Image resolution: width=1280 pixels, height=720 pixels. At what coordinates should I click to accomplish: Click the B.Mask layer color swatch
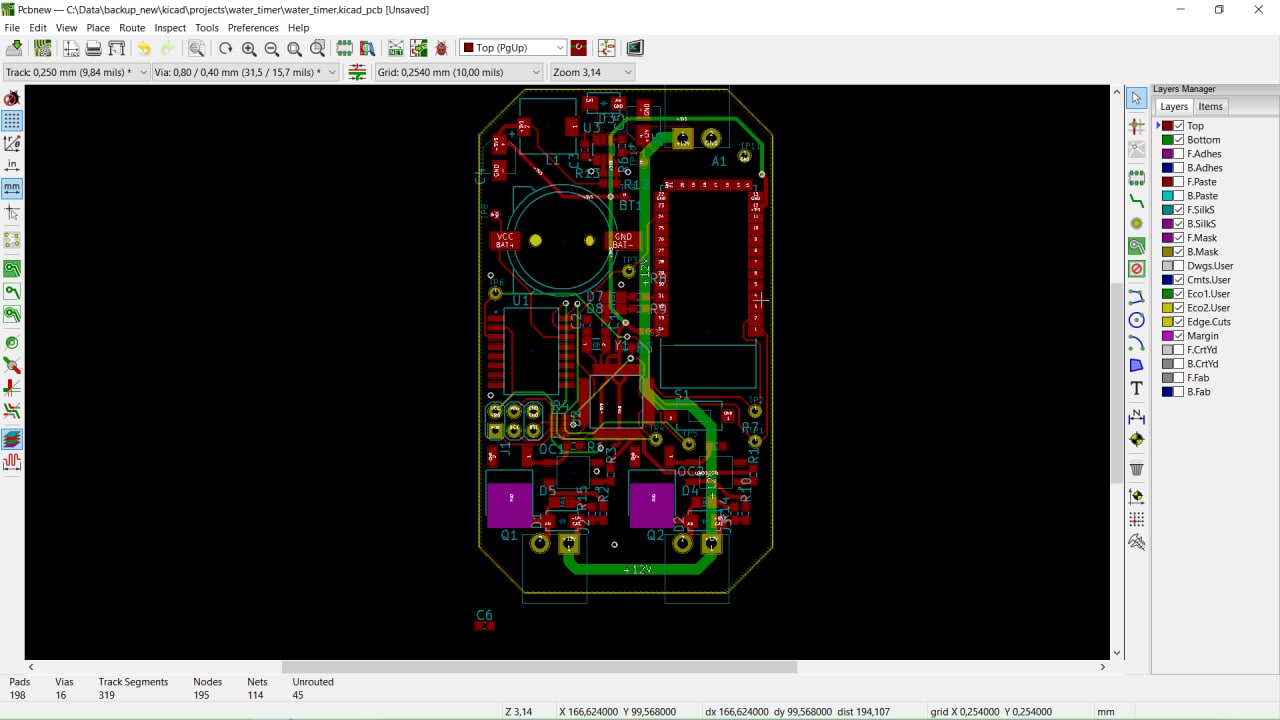coord(1167,252)
